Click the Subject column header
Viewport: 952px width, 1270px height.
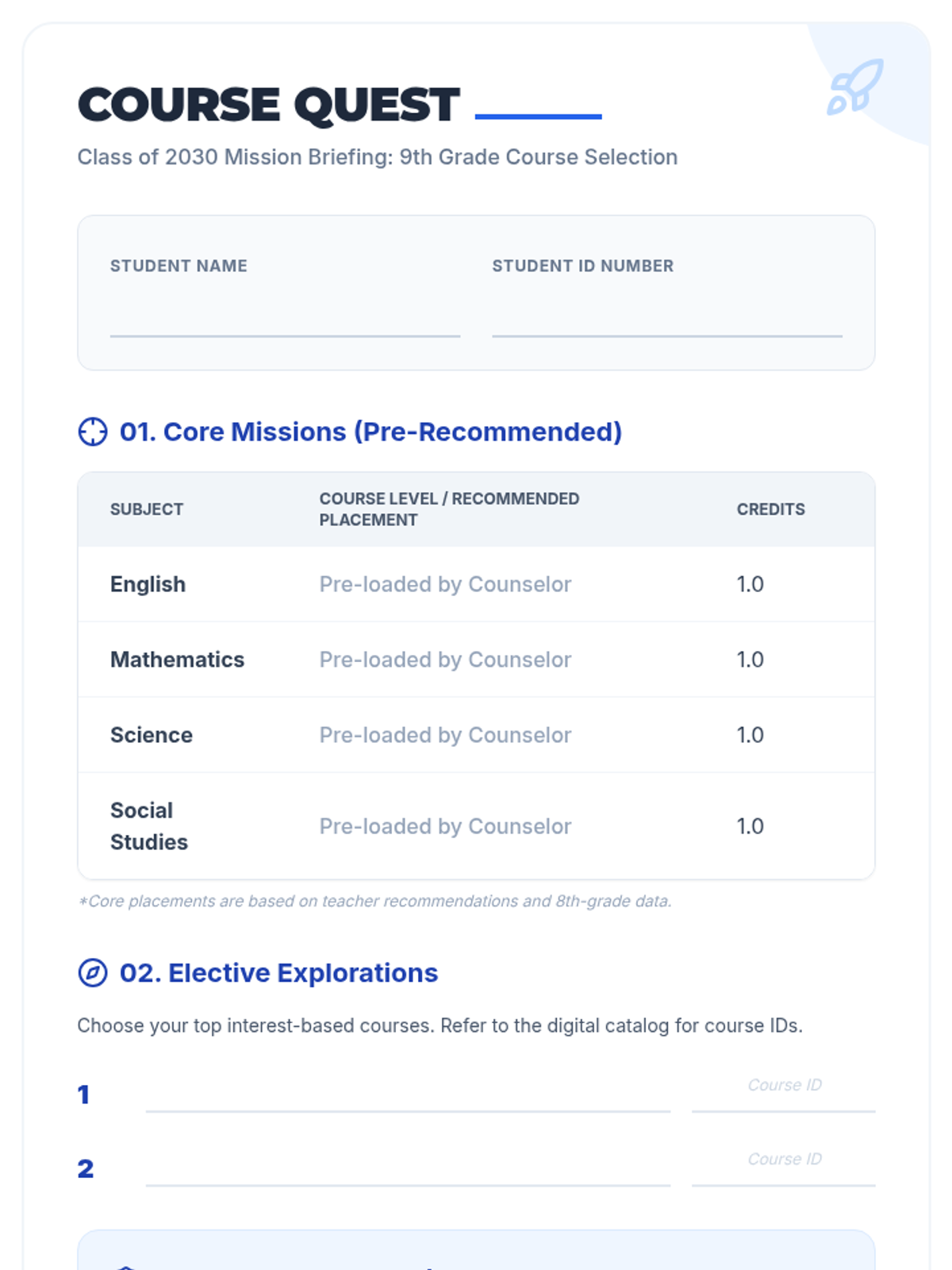[147, 510]
